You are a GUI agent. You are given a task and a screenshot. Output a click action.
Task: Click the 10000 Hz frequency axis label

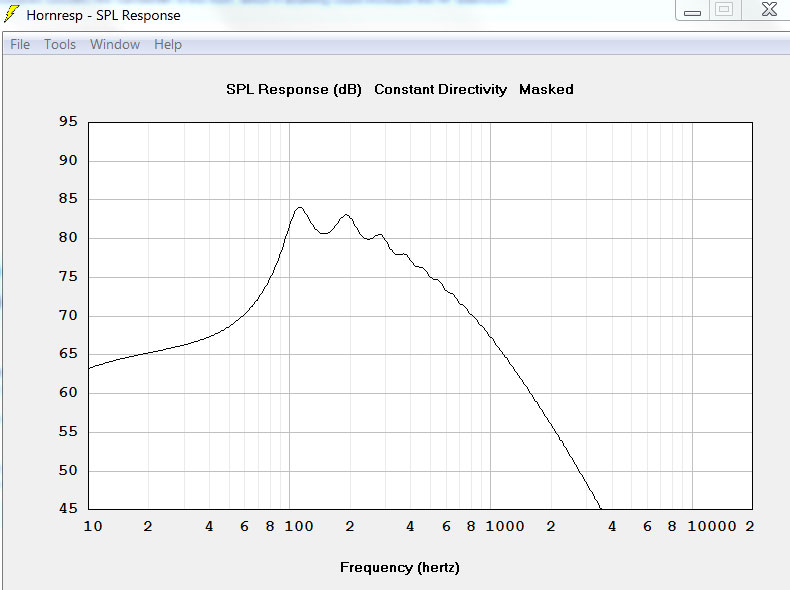click(712, 527)
